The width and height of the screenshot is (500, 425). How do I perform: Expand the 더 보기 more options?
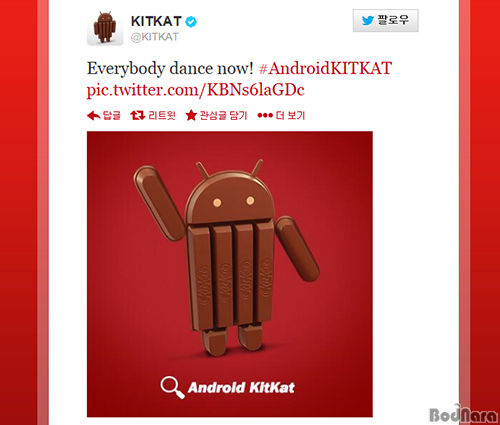coord(290,115)
